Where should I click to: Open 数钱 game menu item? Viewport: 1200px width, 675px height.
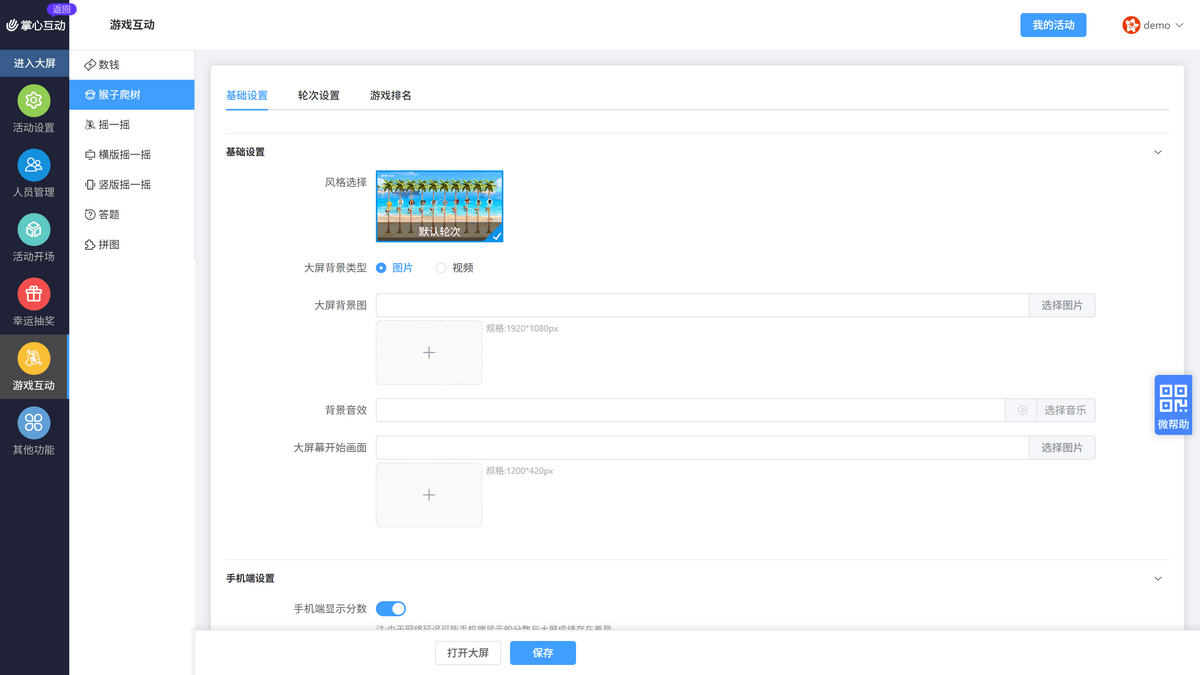click(x=132, y=65)
